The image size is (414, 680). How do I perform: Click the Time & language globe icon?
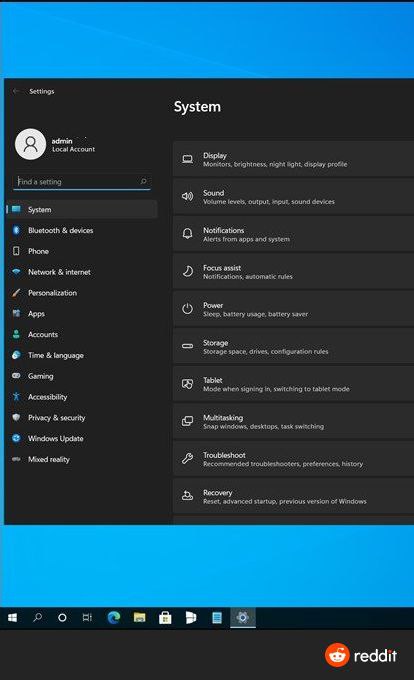click(16, 355)
